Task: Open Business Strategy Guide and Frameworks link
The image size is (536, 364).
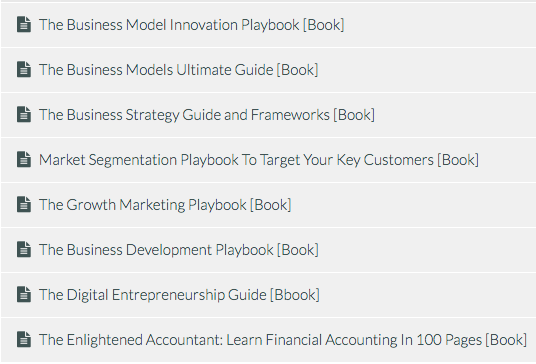Action: (x=207, y=115)
